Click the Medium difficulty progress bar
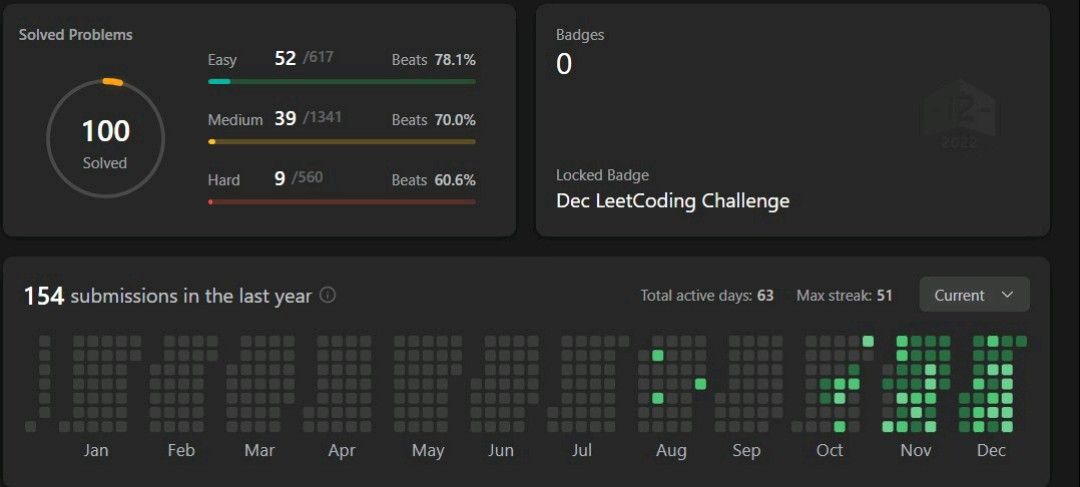Viewport: 1080px width, 487px height. point(342,141)
